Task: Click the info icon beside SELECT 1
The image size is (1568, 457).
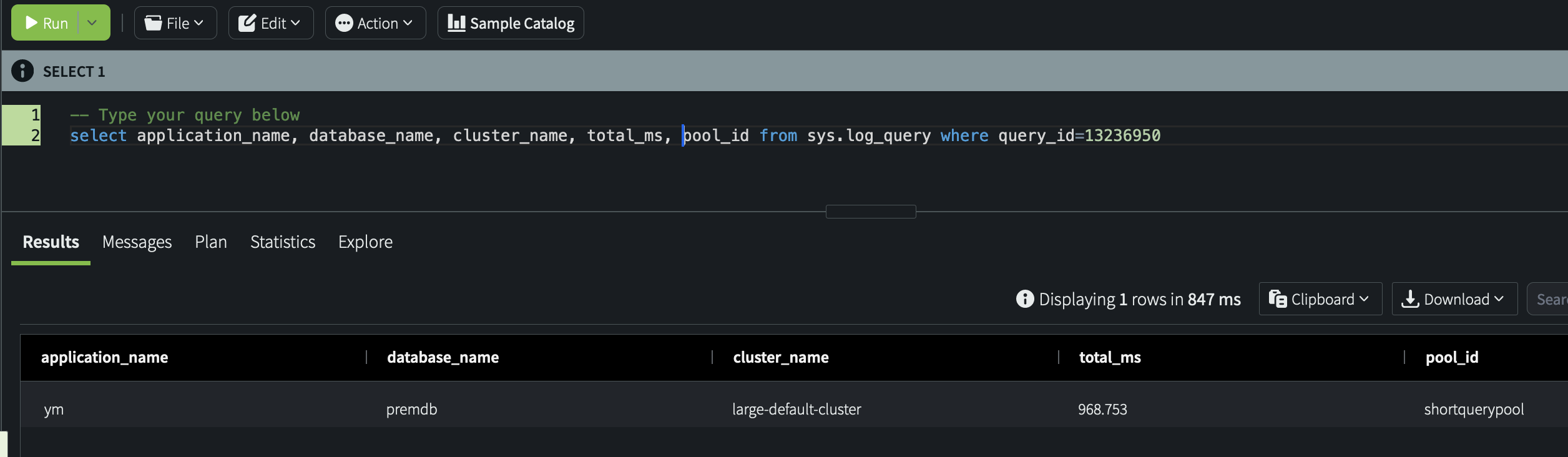Action: pyautogui.click(x=22, y=71)
